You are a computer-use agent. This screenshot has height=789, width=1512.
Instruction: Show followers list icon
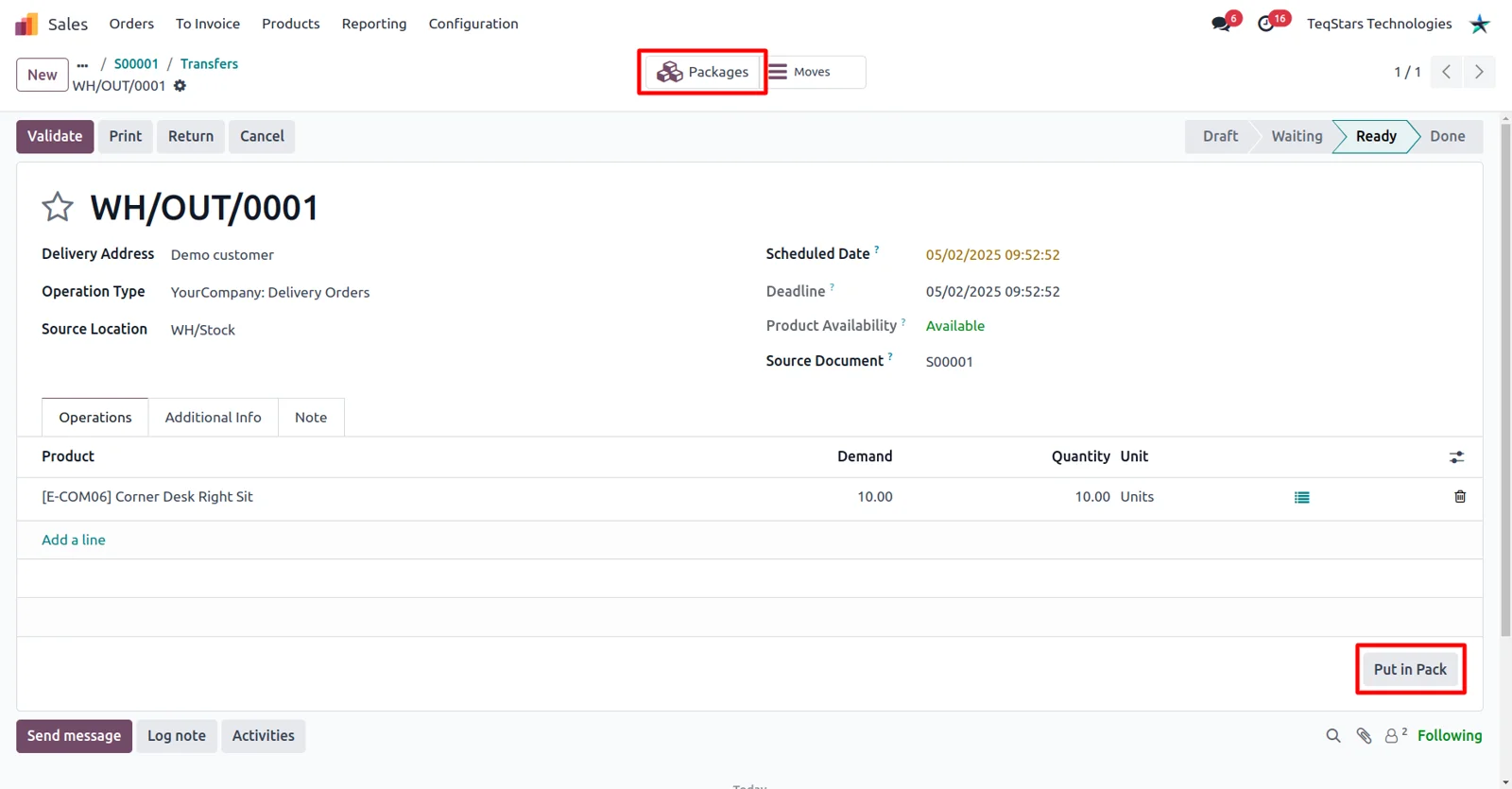(x=1395, y=735)
